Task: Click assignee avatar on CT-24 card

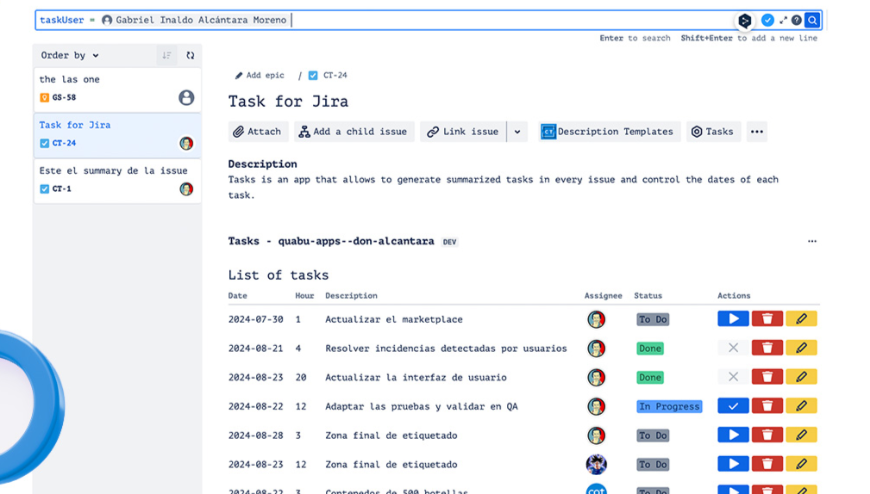Action: tap(186, 143)
